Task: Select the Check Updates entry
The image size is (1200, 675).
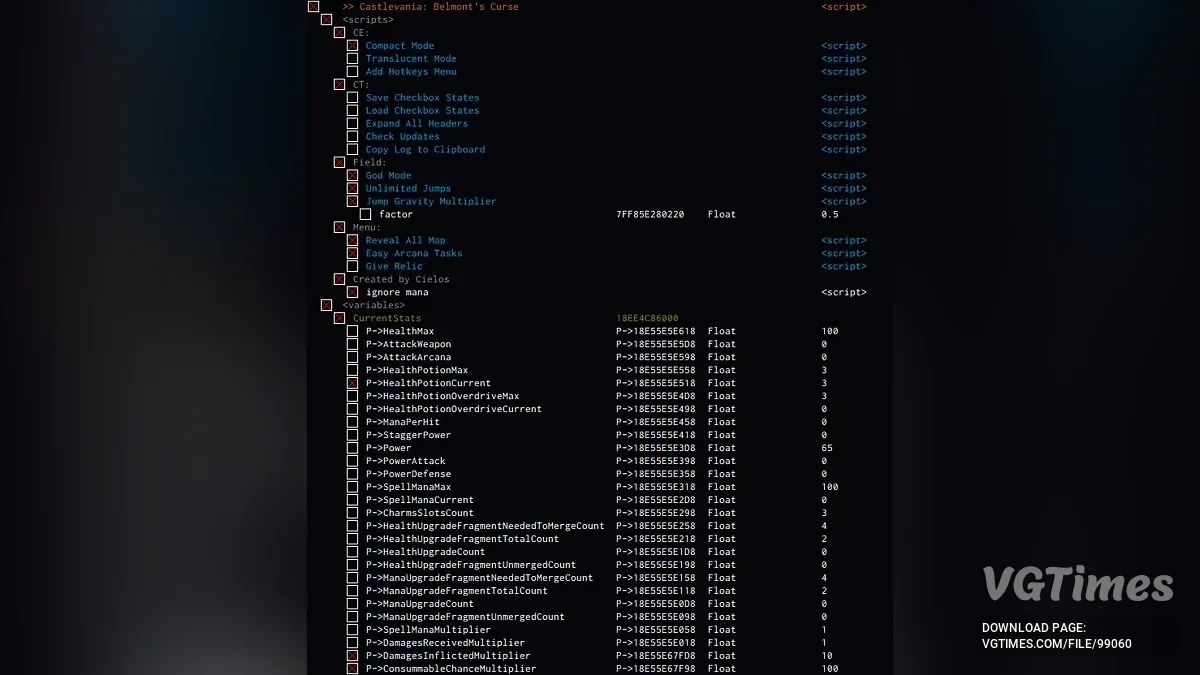Action: tap(403, 137)
